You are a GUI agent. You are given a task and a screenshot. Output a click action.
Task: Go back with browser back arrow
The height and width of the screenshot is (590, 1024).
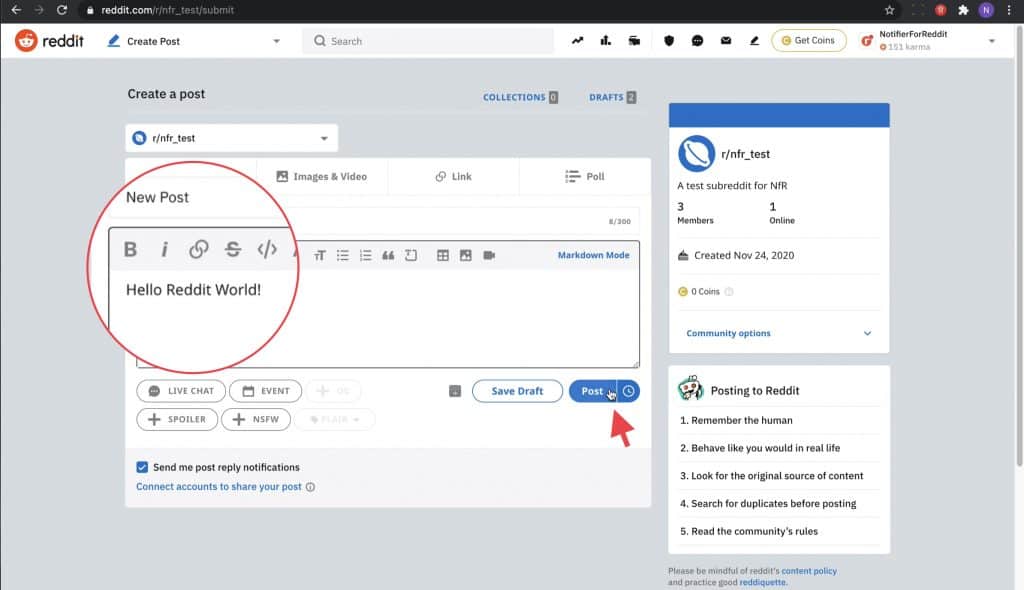(x=16, y=10)
